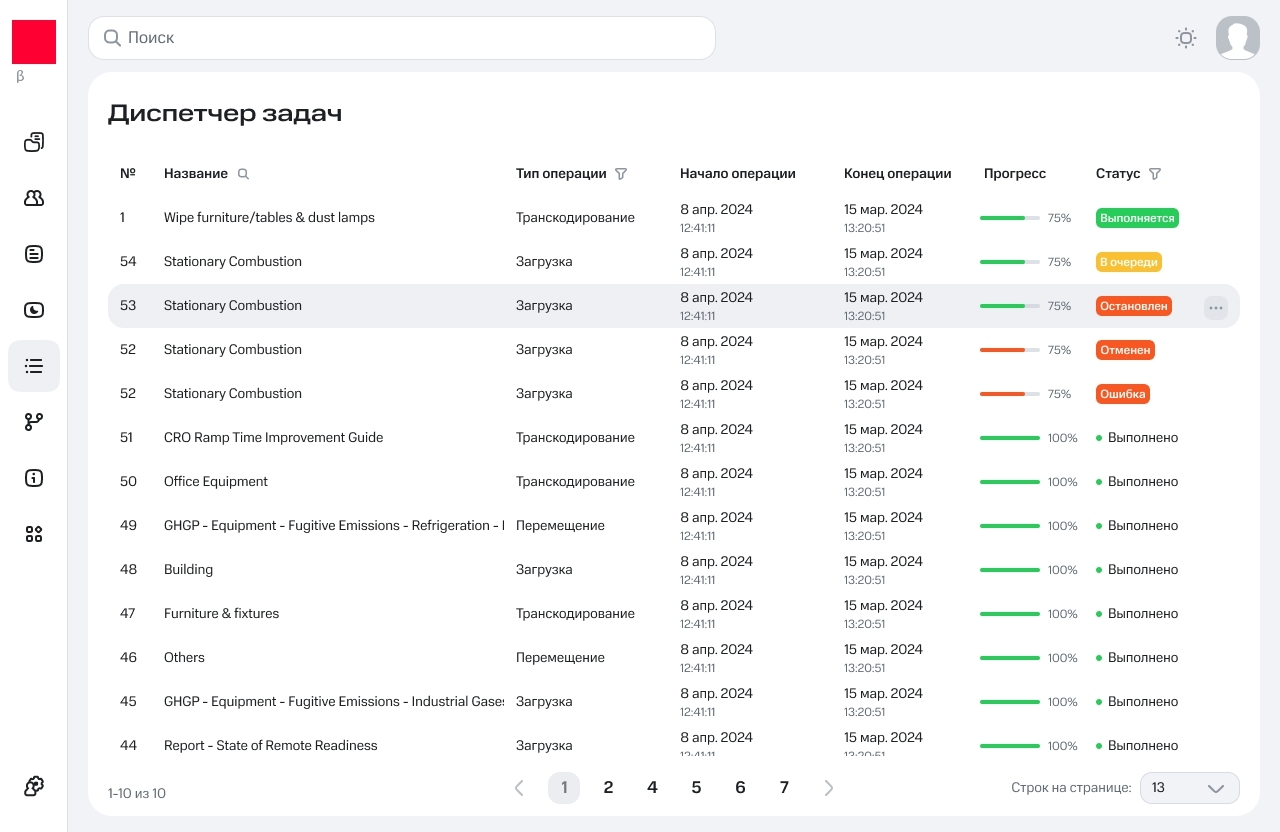The height and width of the screenshot is (832, 1280).
Task: Go to page 4 of the task list
Action: (652, 788)
